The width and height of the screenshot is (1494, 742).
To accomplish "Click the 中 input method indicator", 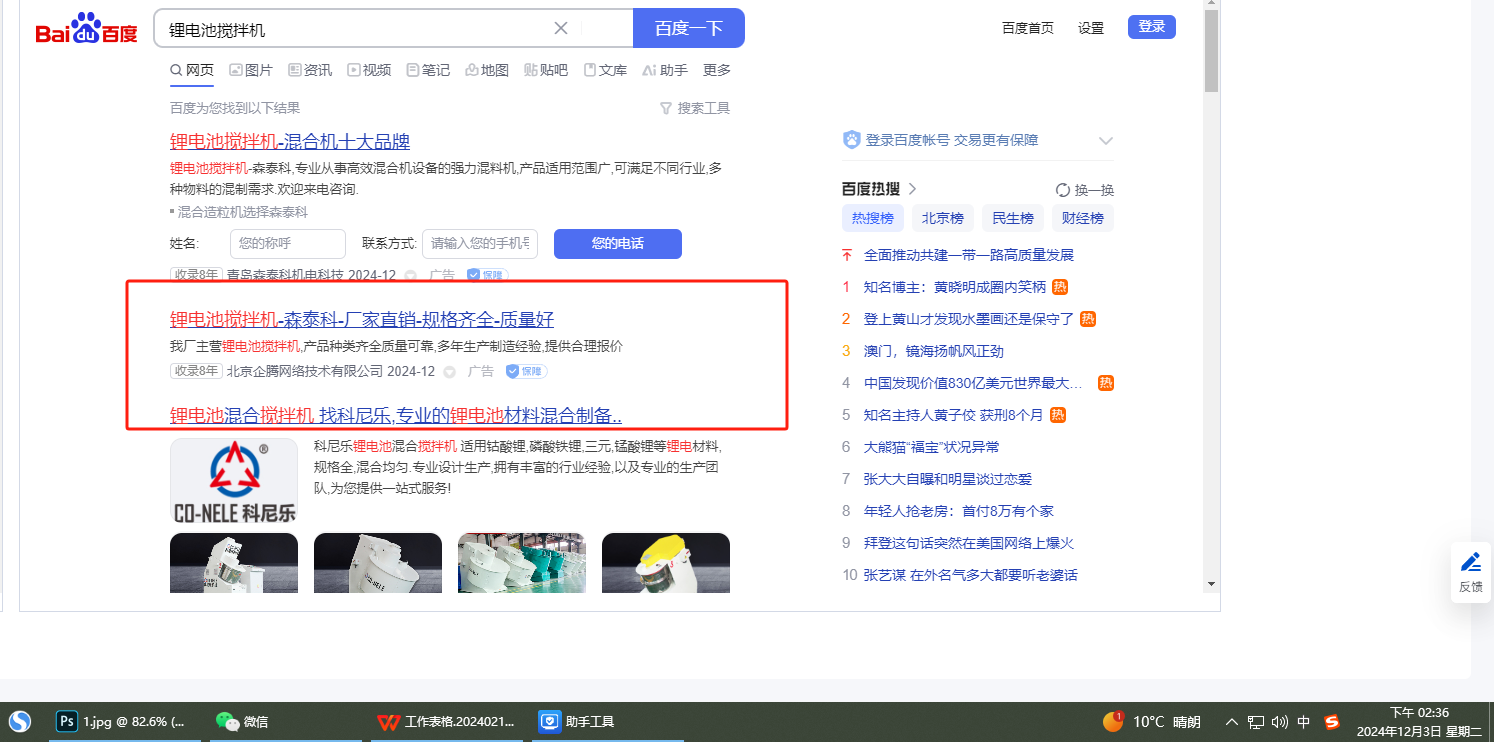I will pyautogui.click(x=1304, y=722).
